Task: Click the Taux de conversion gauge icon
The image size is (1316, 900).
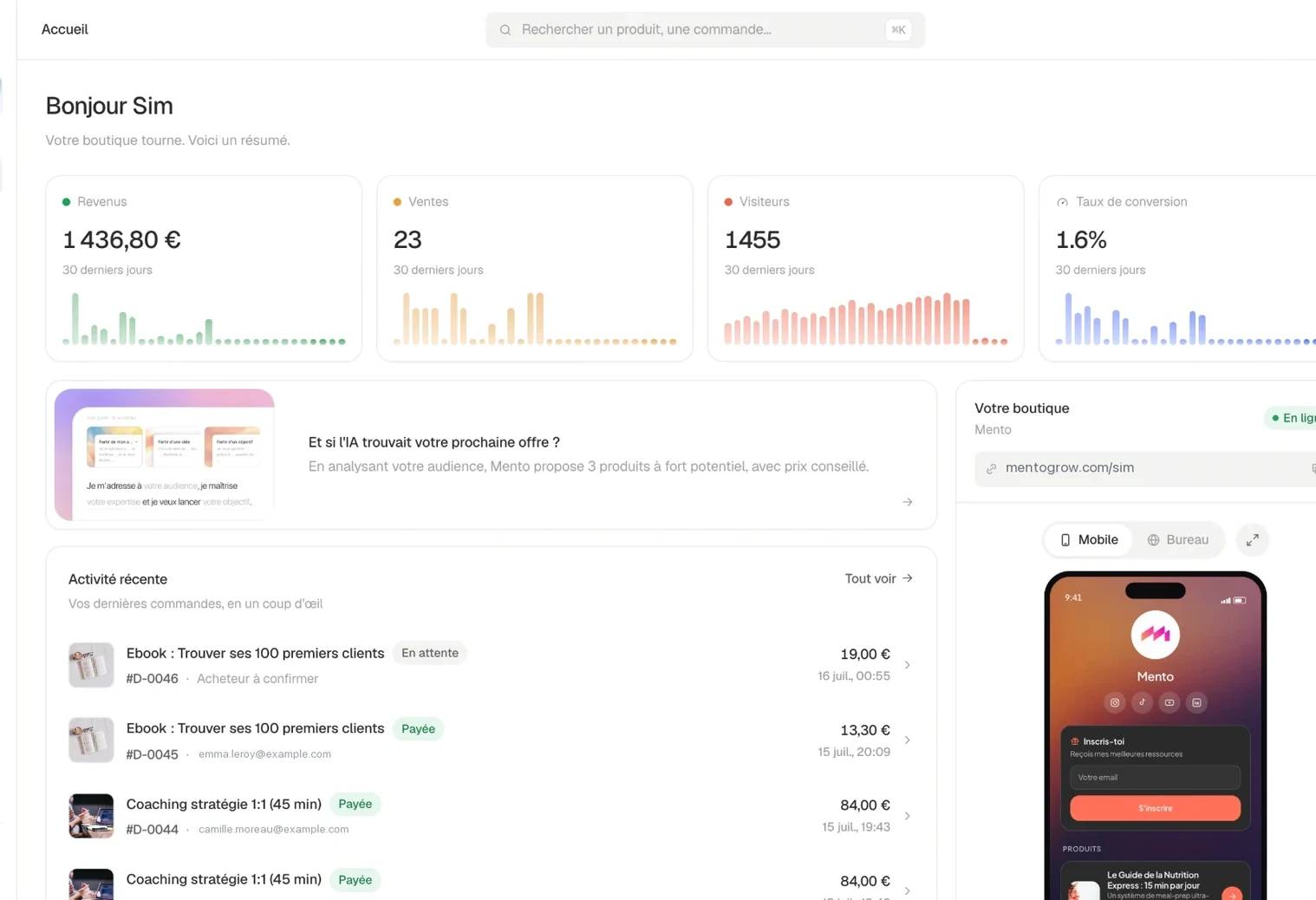Action: tap(1062, 202)
